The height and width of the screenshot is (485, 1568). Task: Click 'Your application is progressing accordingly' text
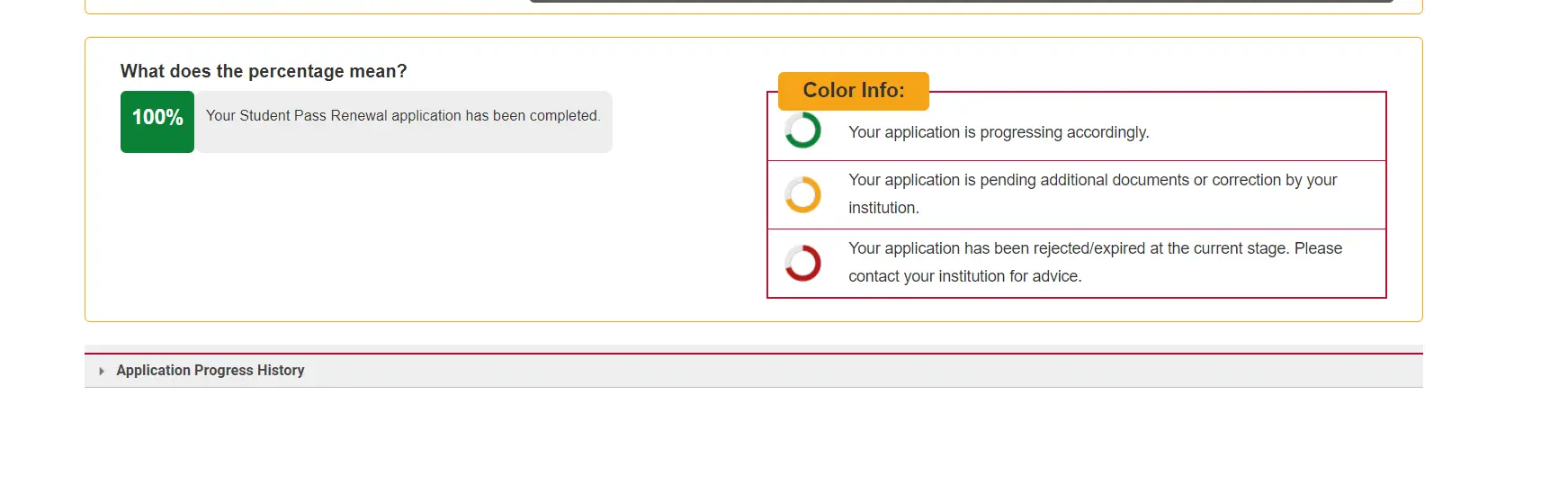999,132
